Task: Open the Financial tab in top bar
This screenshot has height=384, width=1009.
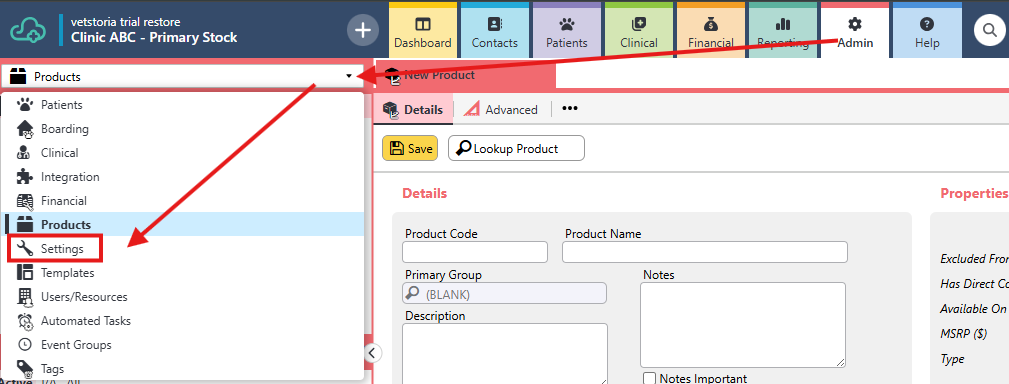Action: point(711,30)
